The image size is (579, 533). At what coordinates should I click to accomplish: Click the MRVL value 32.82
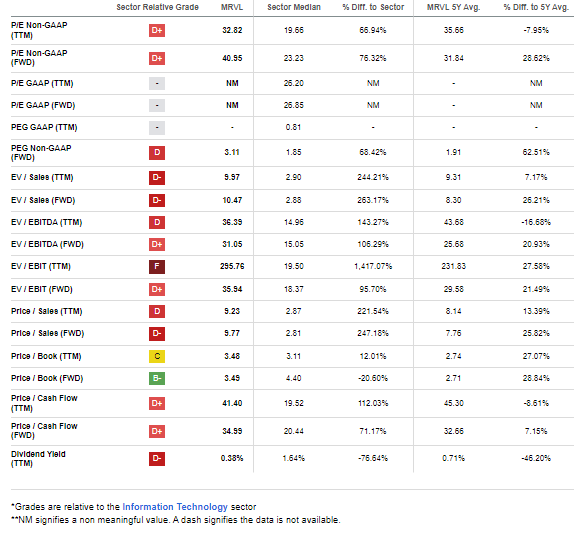pos(232,30)
